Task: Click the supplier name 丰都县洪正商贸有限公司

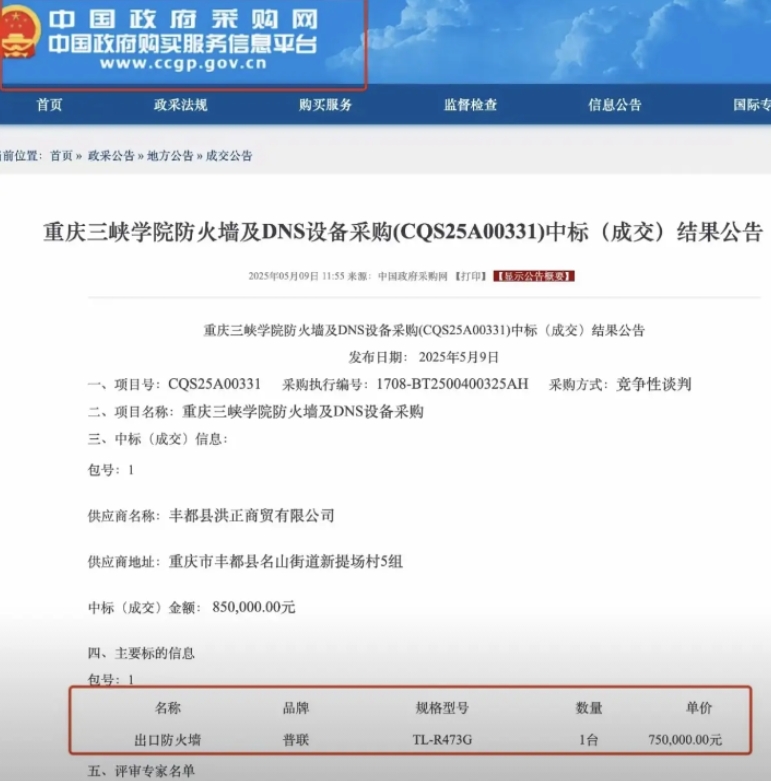Action: coord(252,516)
